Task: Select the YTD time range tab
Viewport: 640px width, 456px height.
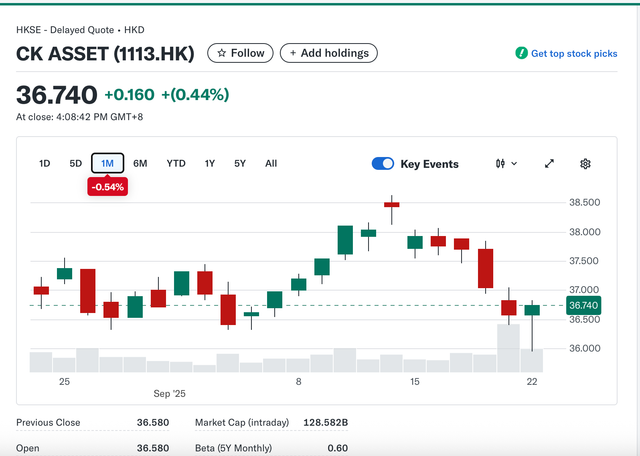Action: (176, 164)
